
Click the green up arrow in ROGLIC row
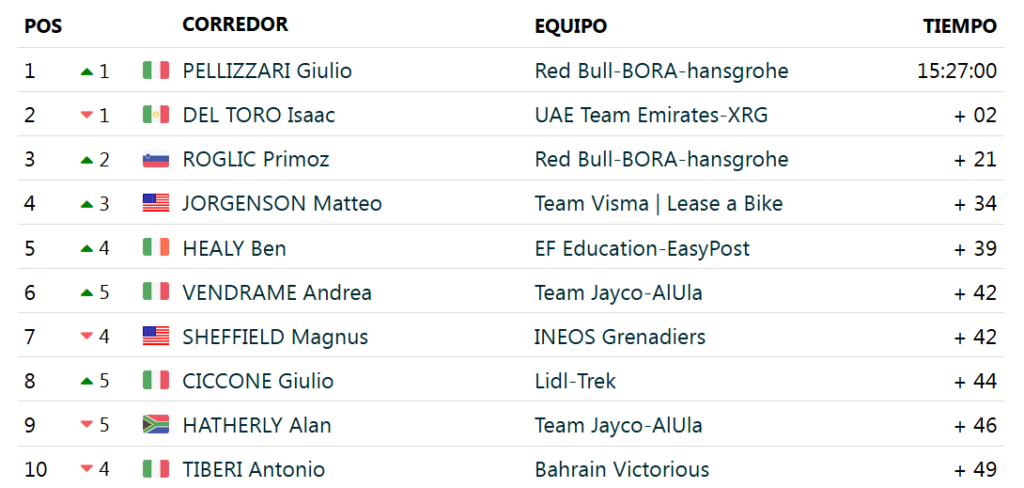86,160
